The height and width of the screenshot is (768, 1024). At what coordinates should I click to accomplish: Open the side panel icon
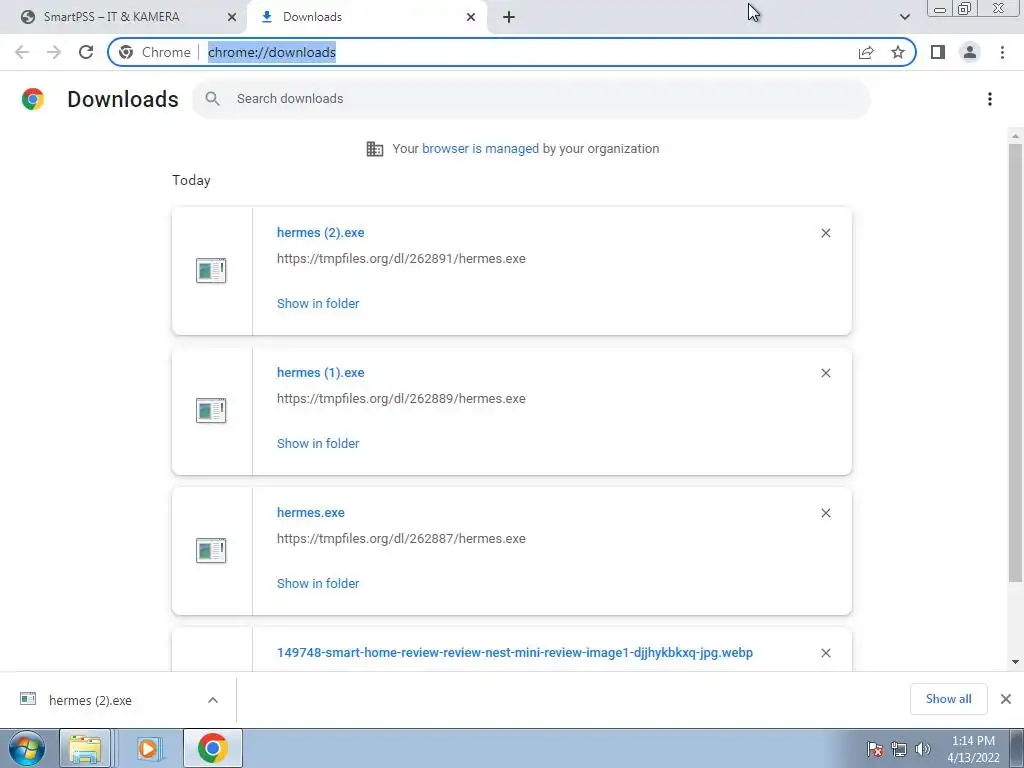coord(938,52)
